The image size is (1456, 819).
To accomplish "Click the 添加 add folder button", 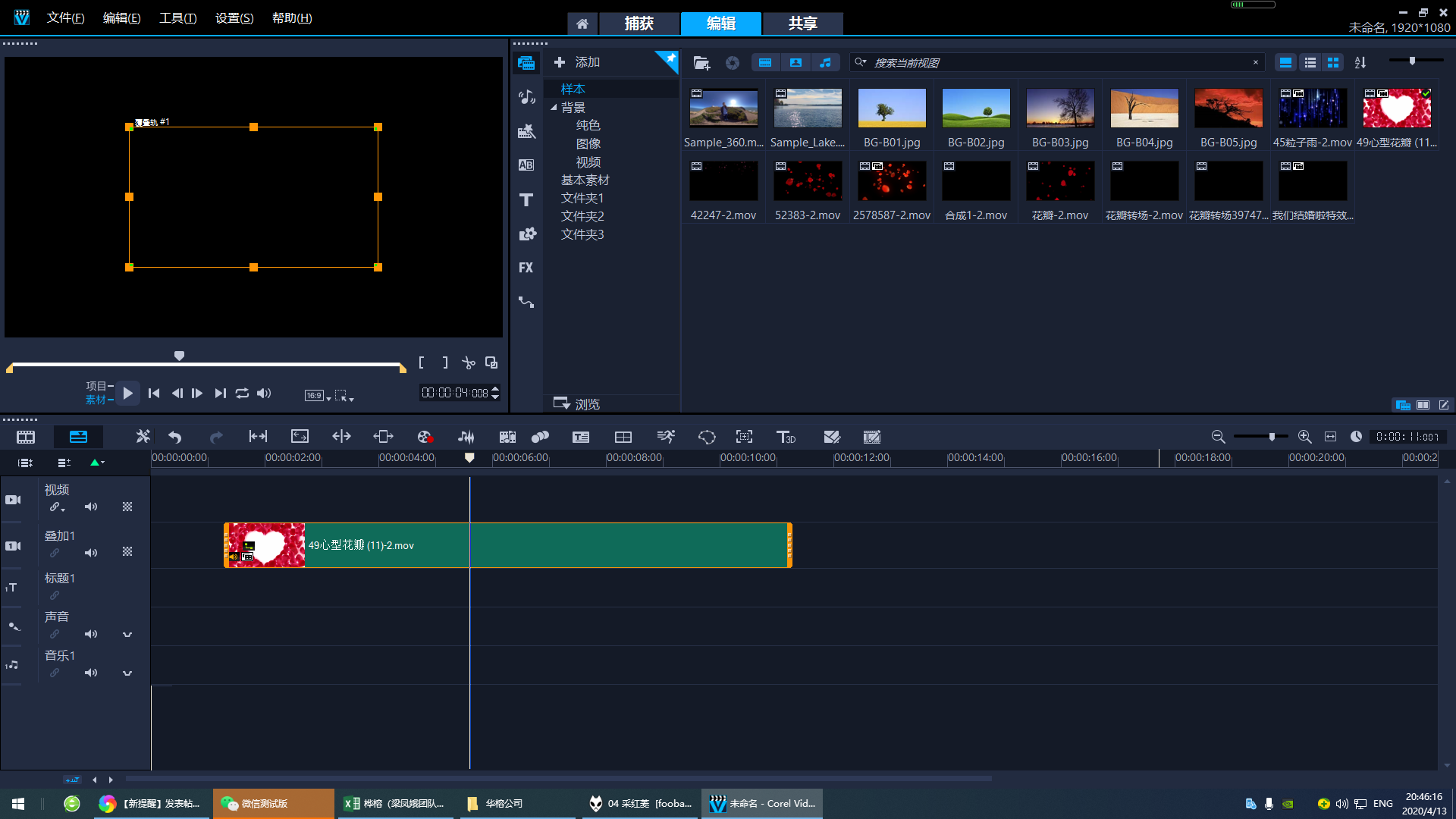I will click(x=577, y=63).
